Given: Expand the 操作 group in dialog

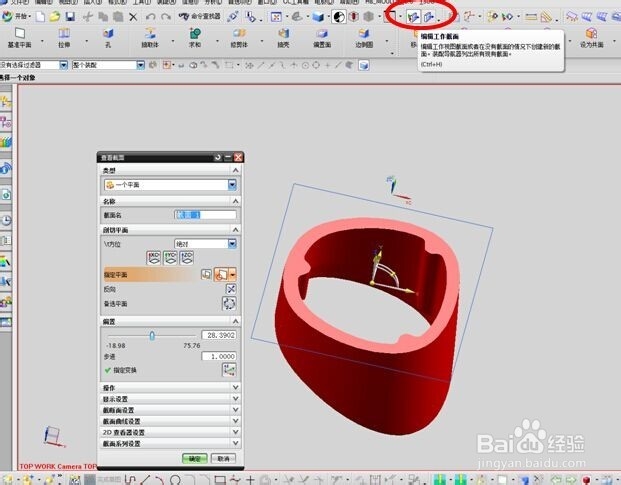Looking at the screenshot, I should 235,388.
